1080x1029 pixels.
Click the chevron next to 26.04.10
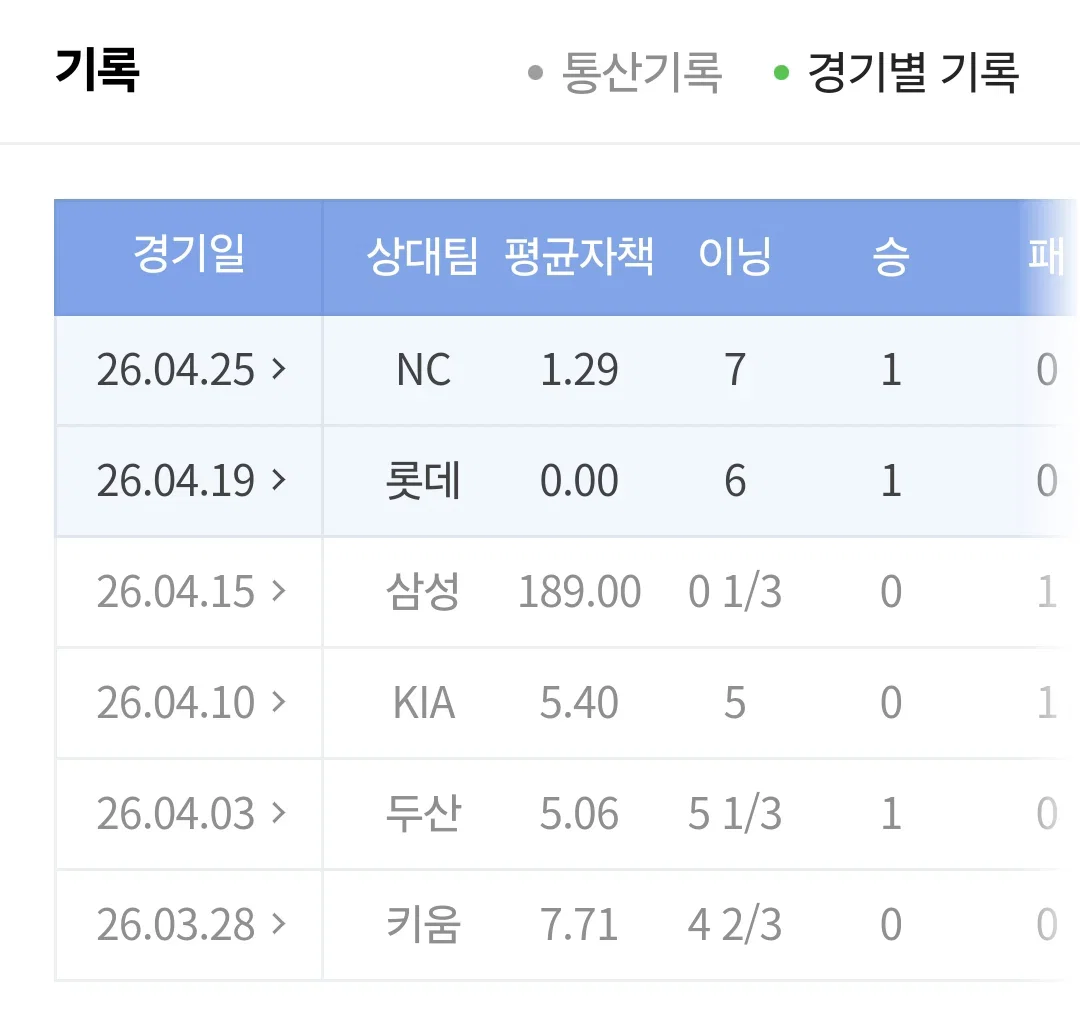pos(278,702)
